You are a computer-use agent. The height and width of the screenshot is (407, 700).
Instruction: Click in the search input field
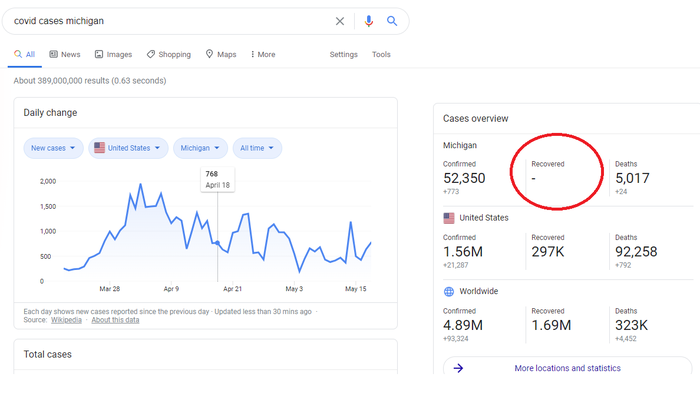[170, 21]
